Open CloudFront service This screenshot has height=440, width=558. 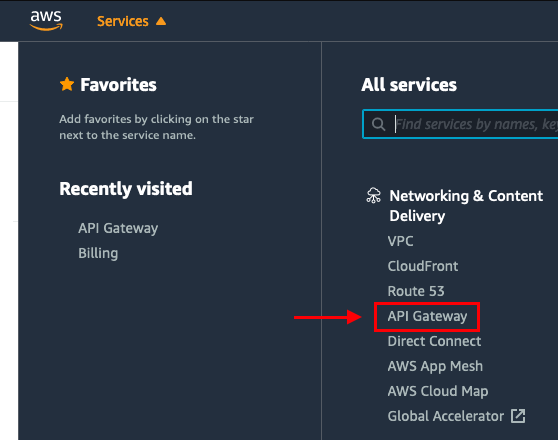tap(423, 266)
